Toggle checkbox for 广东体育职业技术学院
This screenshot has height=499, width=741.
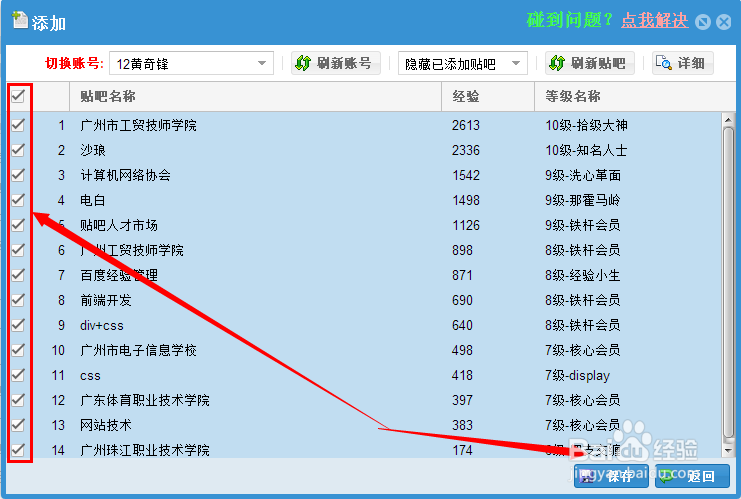(18, 400)
